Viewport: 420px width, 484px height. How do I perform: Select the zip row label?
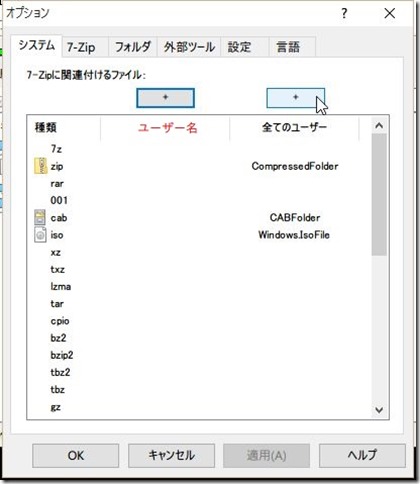pos(57,166)
